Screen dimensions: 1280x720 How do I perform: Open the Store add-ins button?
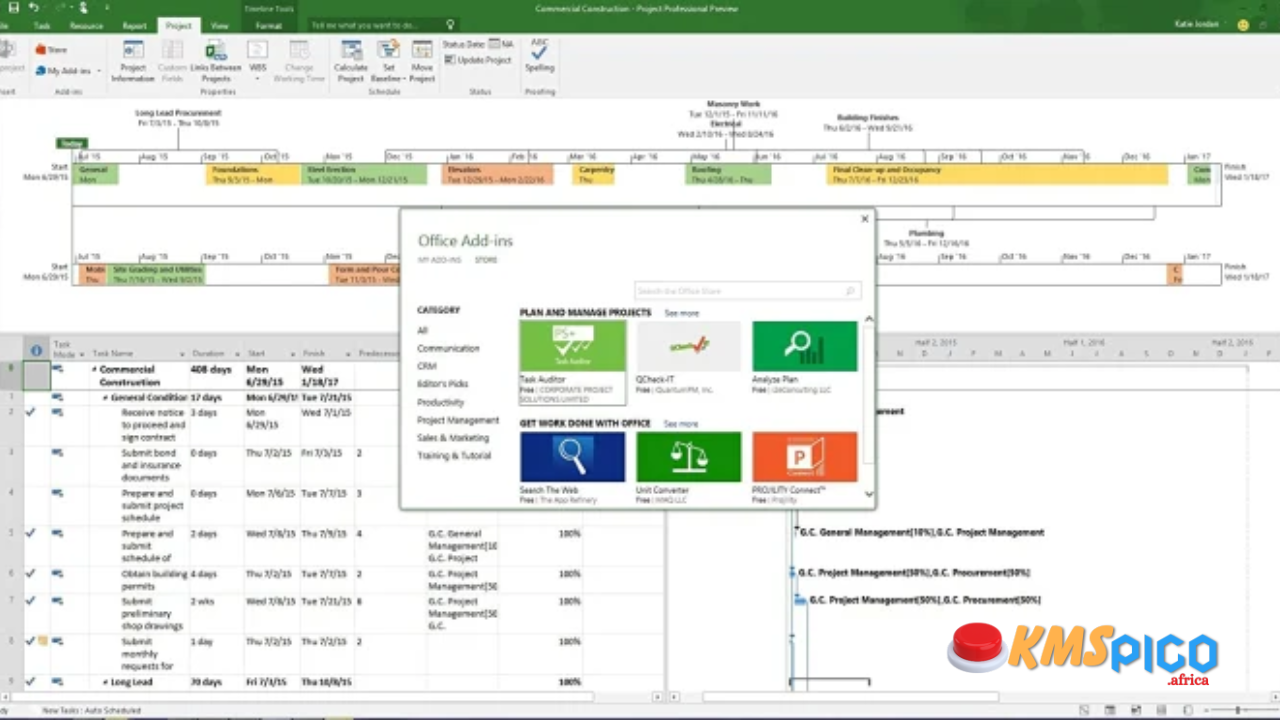point(51,49)
